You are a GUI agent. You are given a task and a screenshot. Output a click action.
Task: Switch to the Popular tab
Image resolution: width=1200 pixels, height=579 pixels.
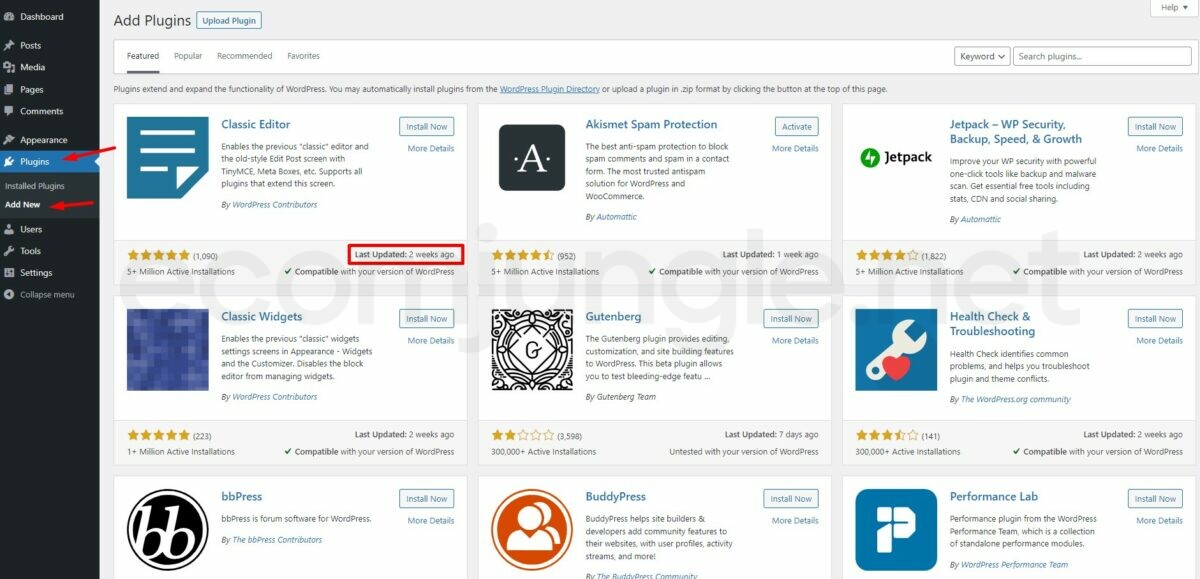click(188, 56)
